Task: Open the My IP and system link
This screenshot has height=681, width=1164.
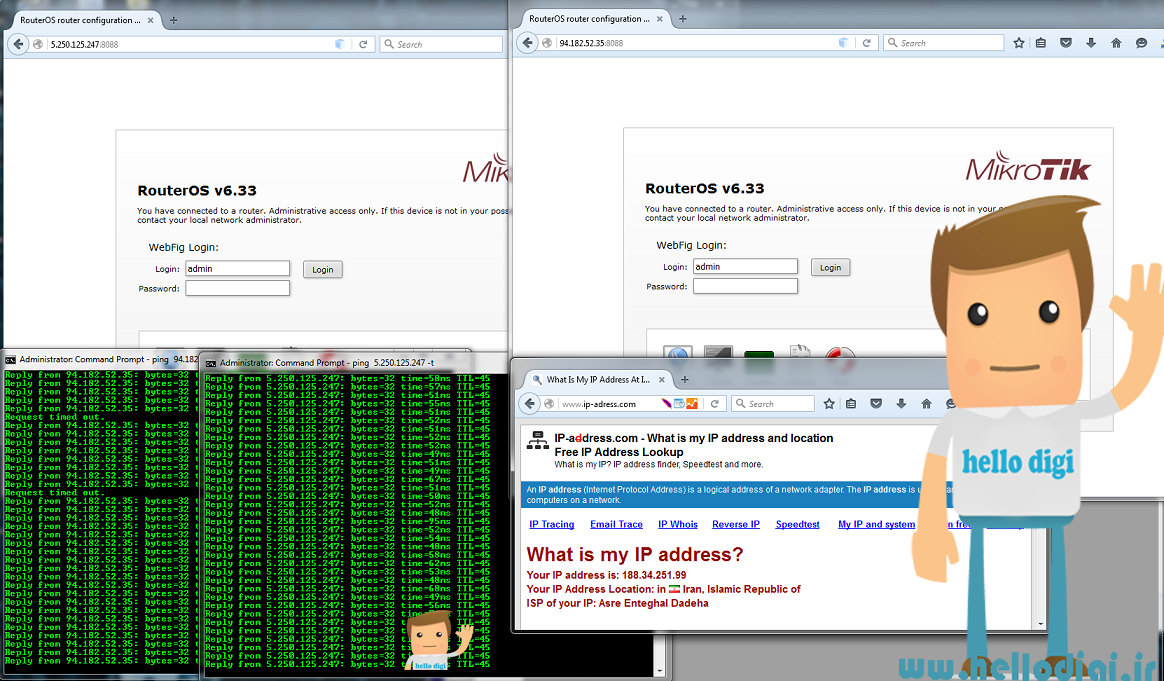Action: tap(877, 524)
